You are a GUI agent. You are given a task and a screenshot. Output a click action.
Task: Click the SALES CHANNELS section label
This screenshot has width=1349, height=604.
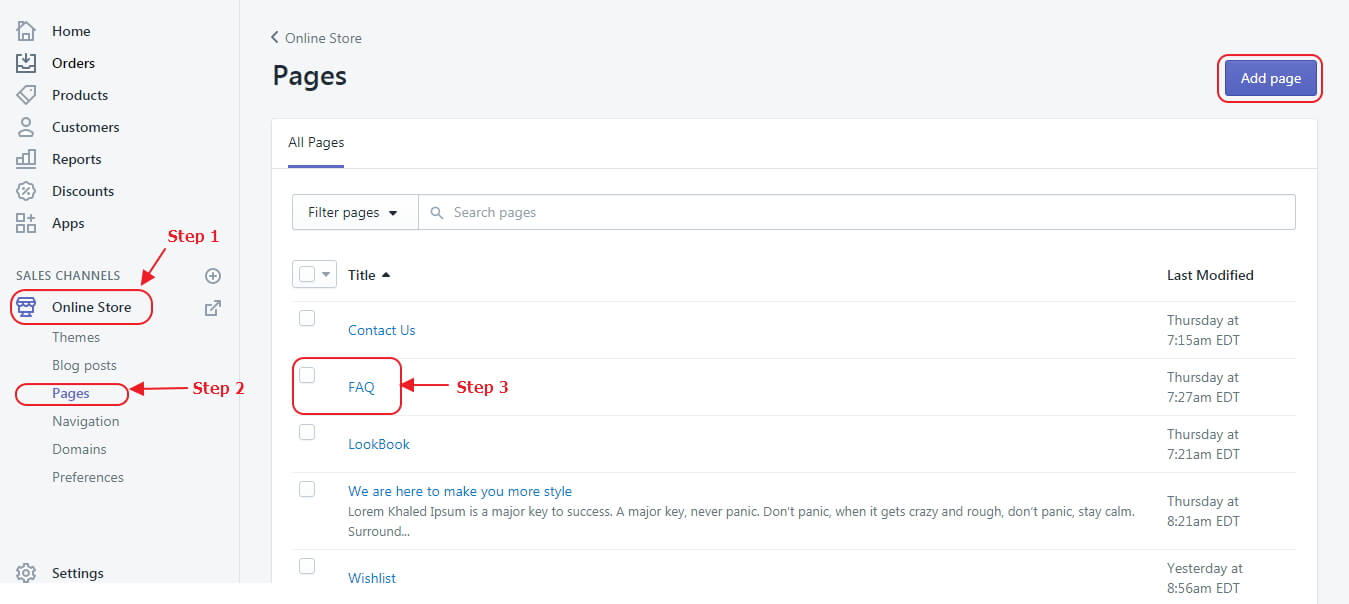(x=68, y=275)
